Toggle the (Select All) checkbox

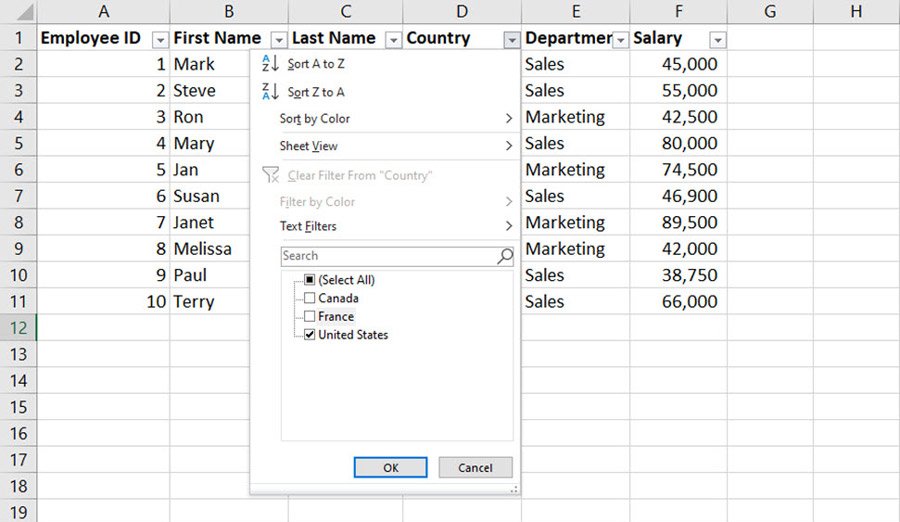309,280
